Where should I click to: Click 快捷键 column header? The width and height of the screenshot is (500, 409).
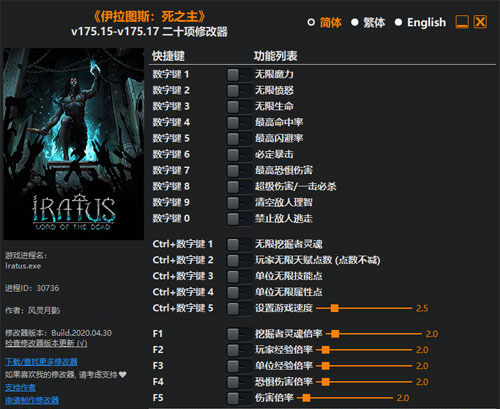click(168, 56)
